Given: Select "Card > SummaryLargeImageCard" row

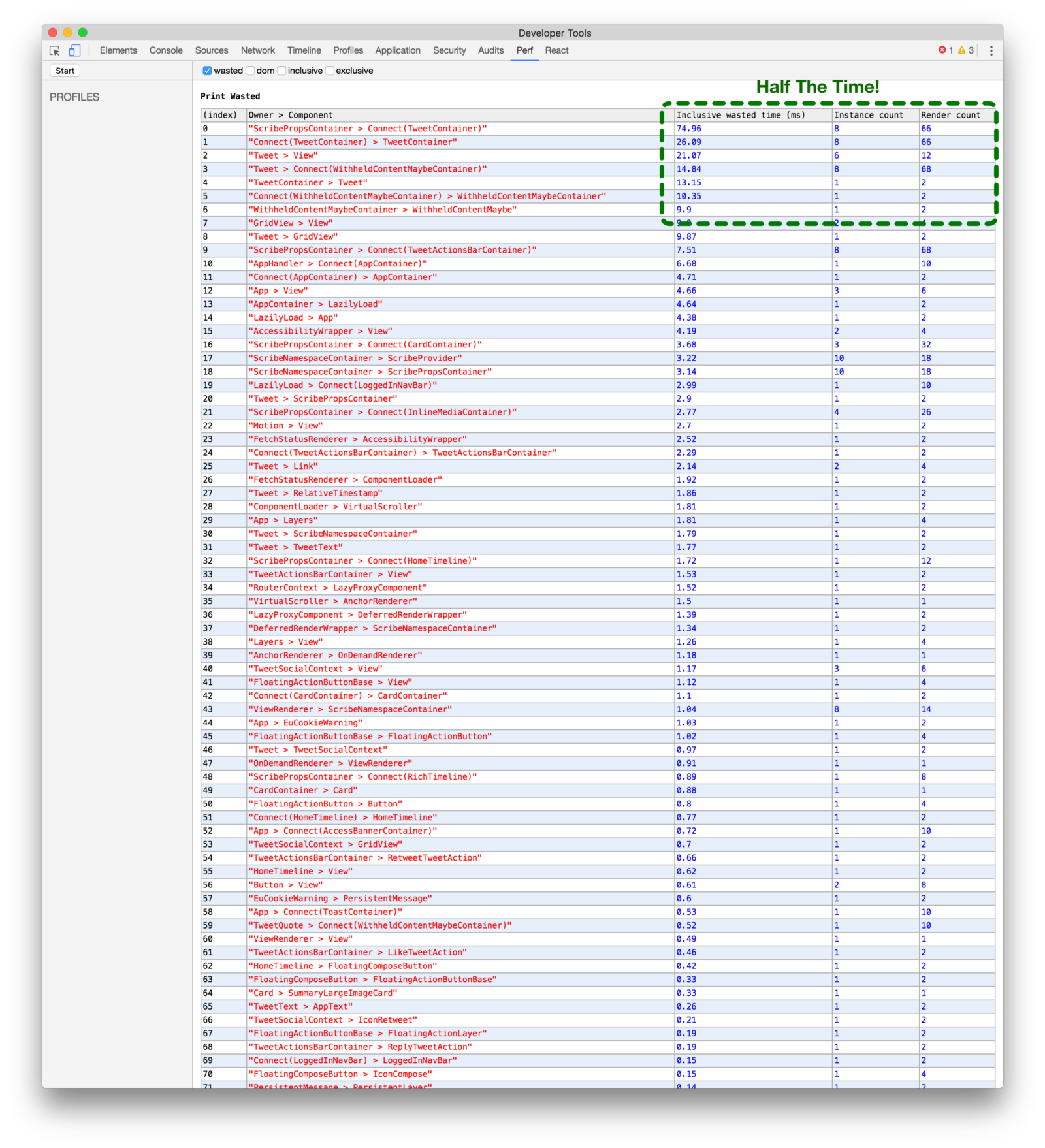Looking at the screenshot, I should (598, 993).
